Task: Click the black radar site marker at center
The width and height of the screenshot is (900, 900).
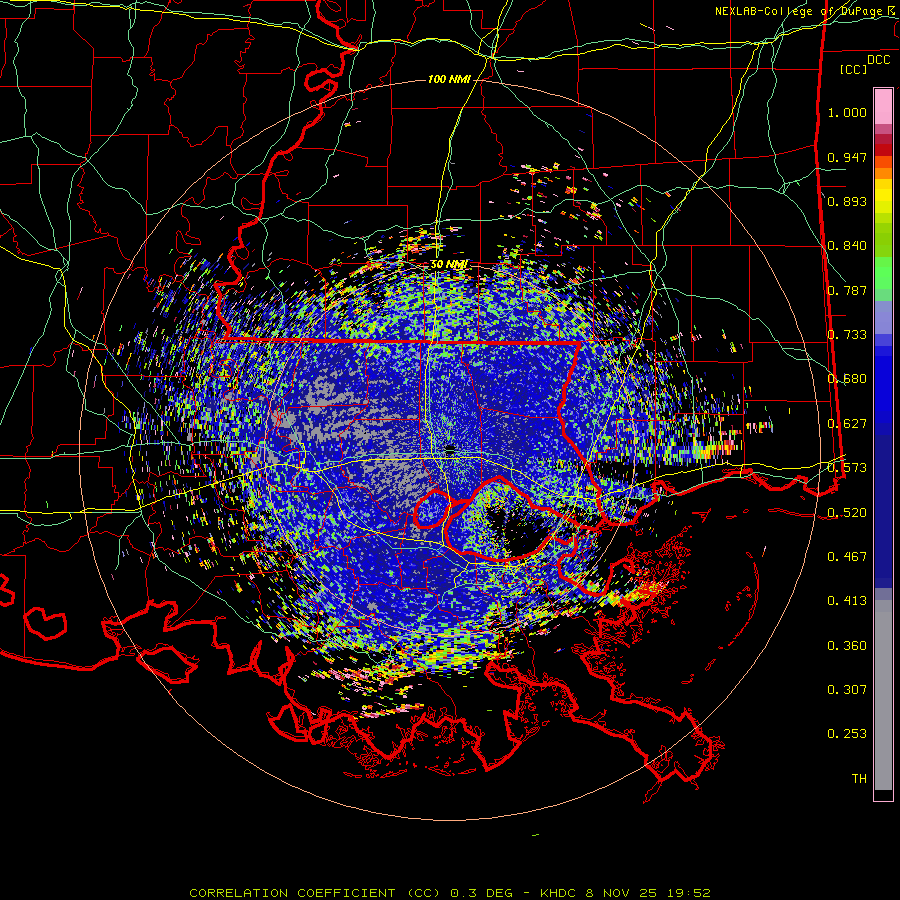Action: 451,448
